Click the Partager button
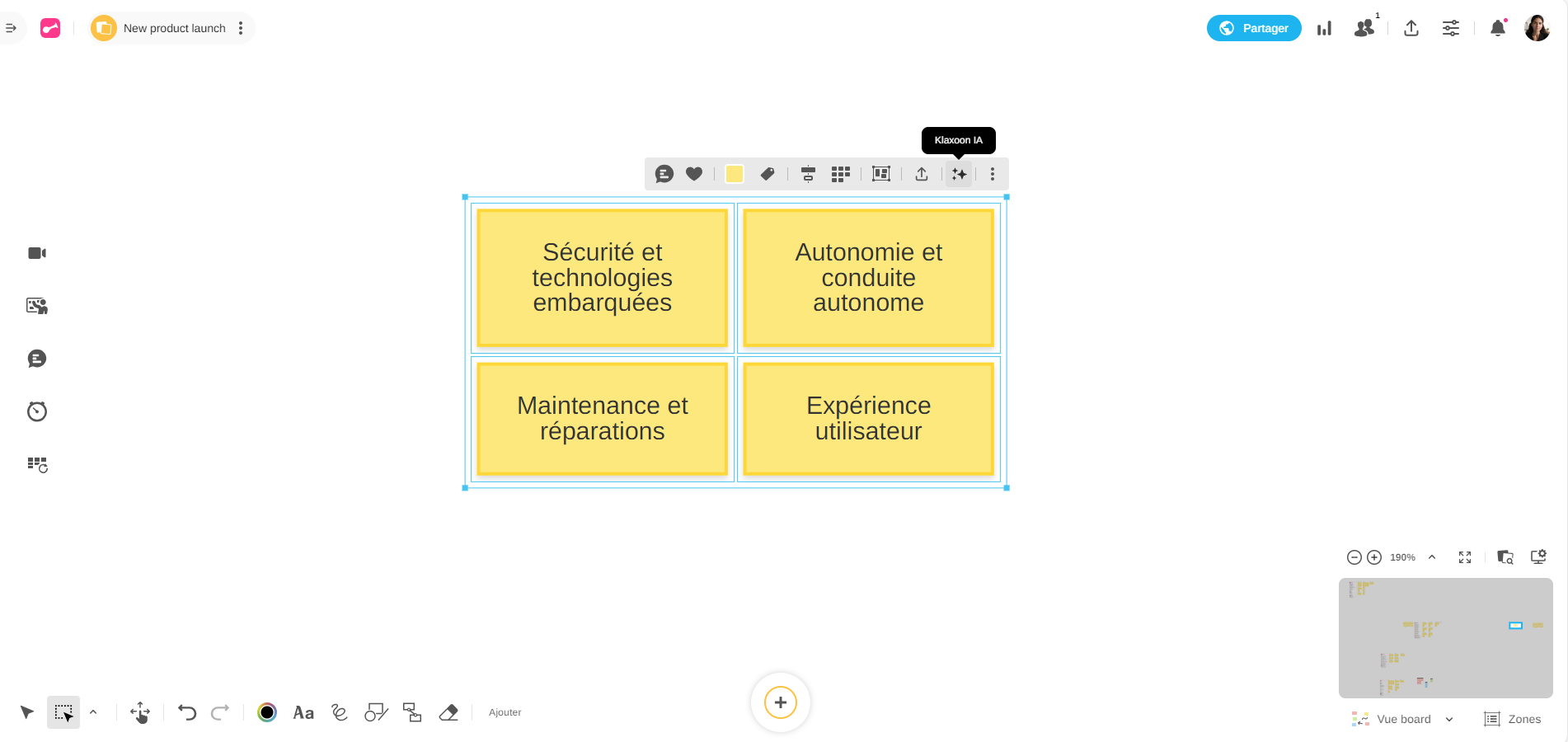Image resolution: width=1568 pixels, height=742 pixels. coord(1254,28)
